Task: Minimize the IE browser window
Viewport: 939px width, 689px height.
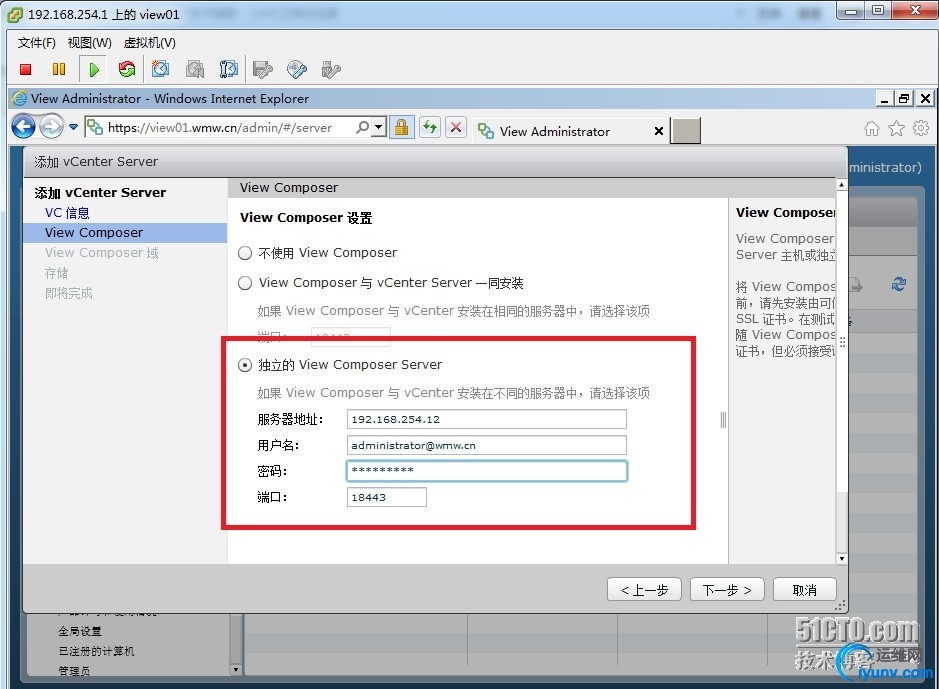Action: [885, 99]
